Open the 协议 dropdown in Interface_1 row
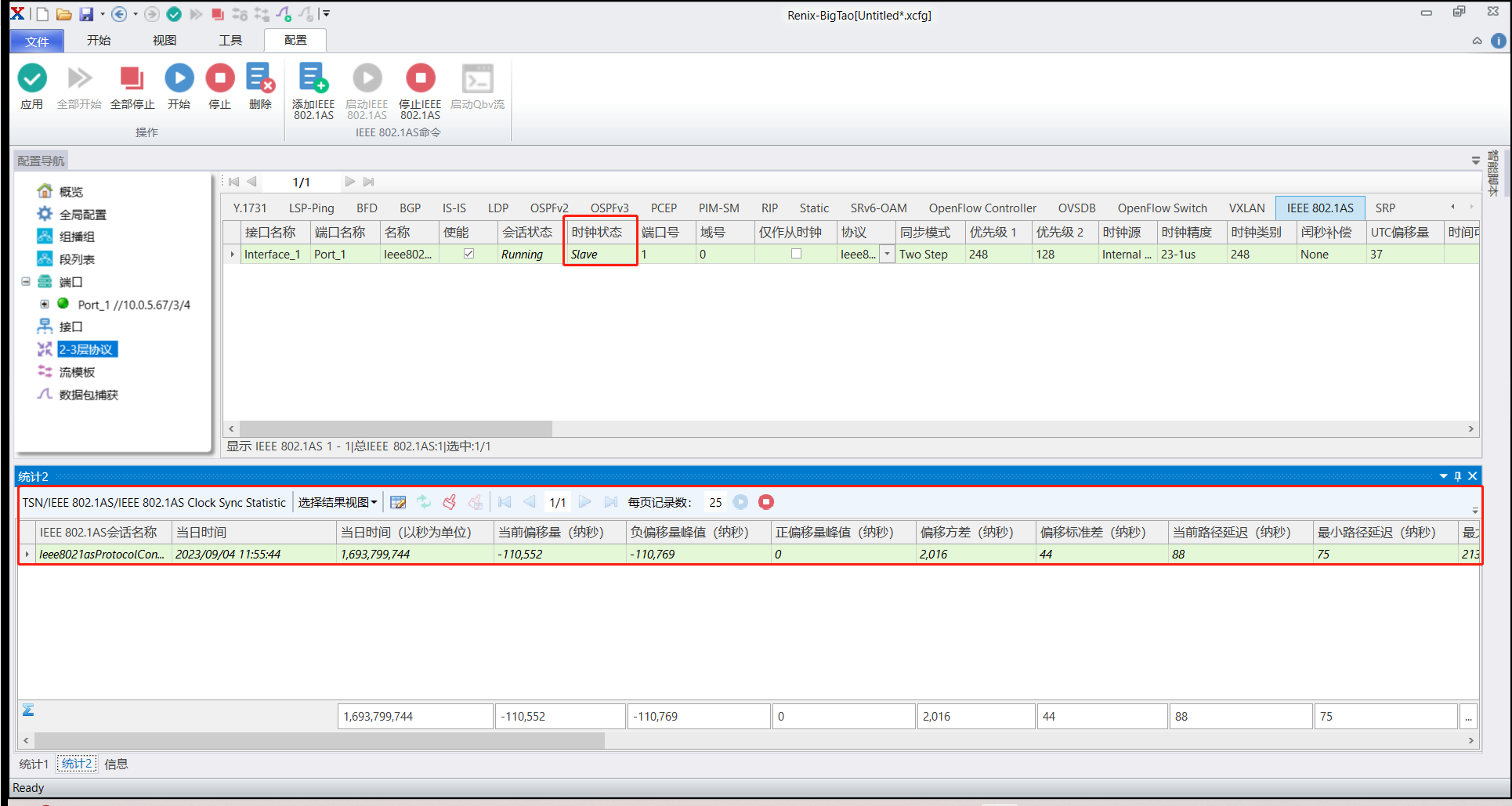The width and height of the screenshot is (1512, 806). [887, 254]
